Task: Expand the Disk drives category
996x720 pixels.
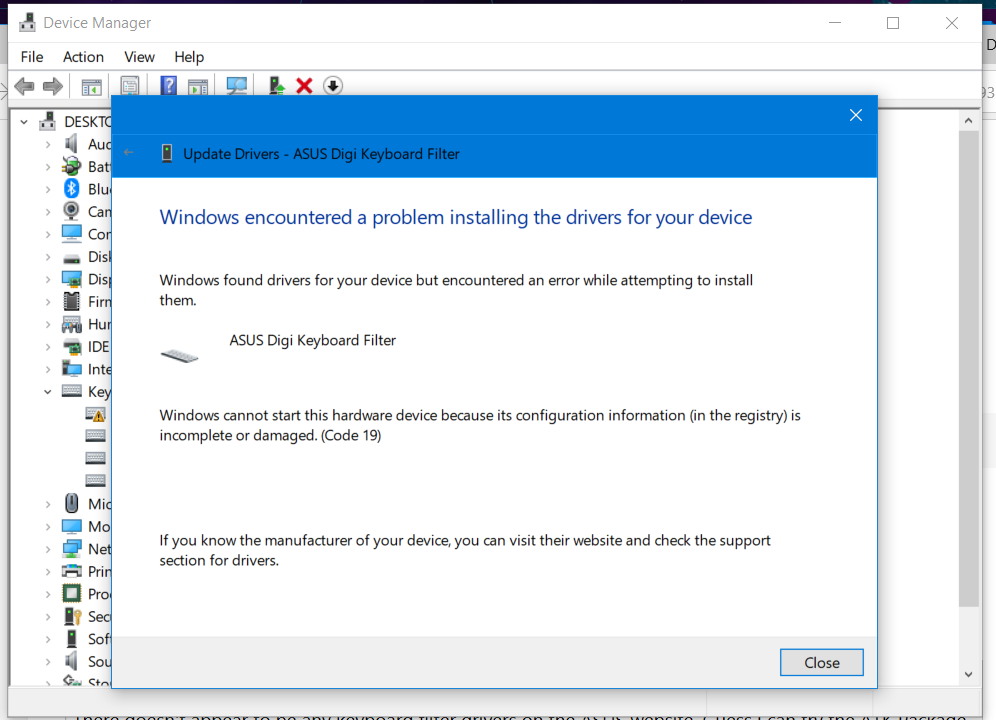Action: (48, 257)
